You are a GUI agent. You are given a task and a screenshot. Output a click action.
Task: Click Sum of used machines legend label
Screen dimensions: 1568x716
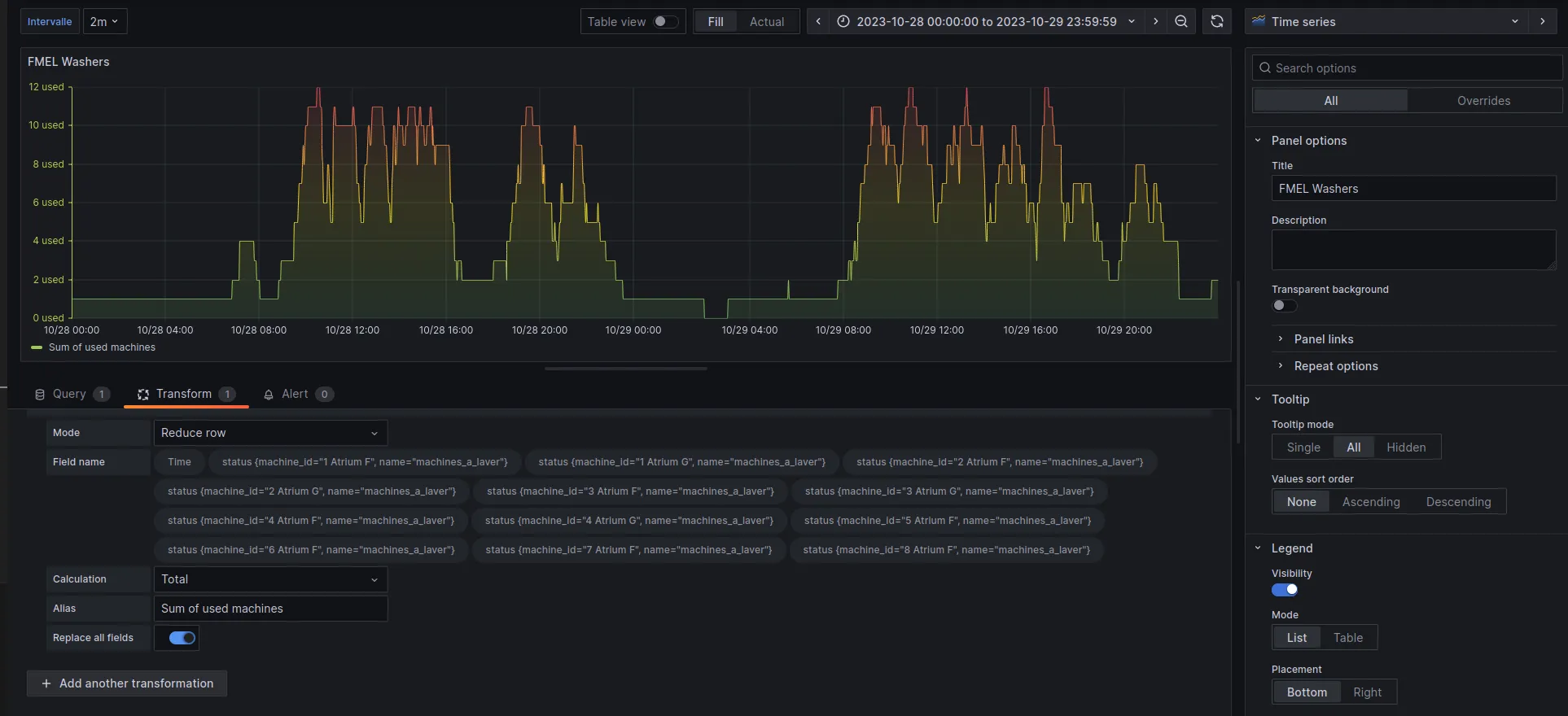[102, 347]
